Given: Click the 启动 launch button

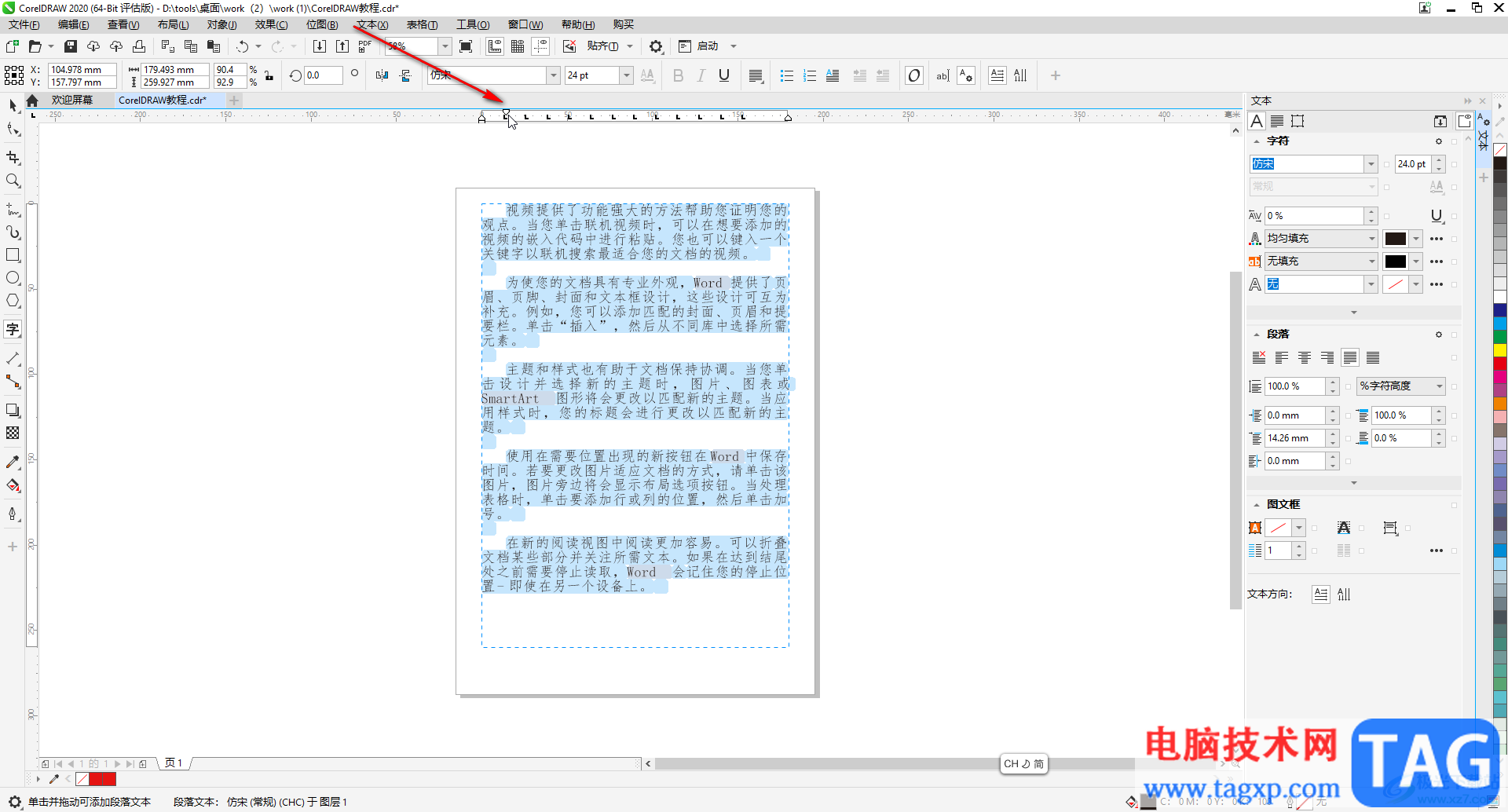Looking at the screenshot, I should (698, 46).
